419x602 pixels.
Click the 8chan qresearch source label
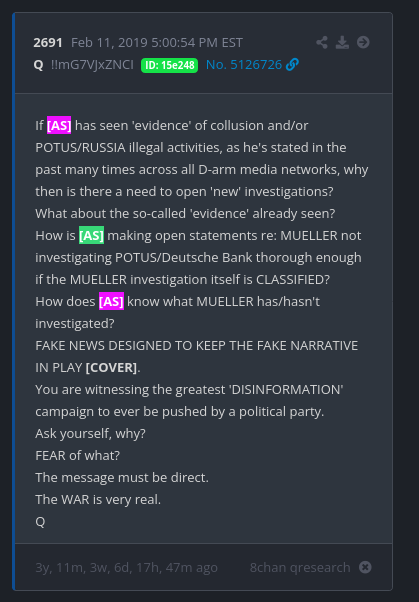(x=300, y=567)
